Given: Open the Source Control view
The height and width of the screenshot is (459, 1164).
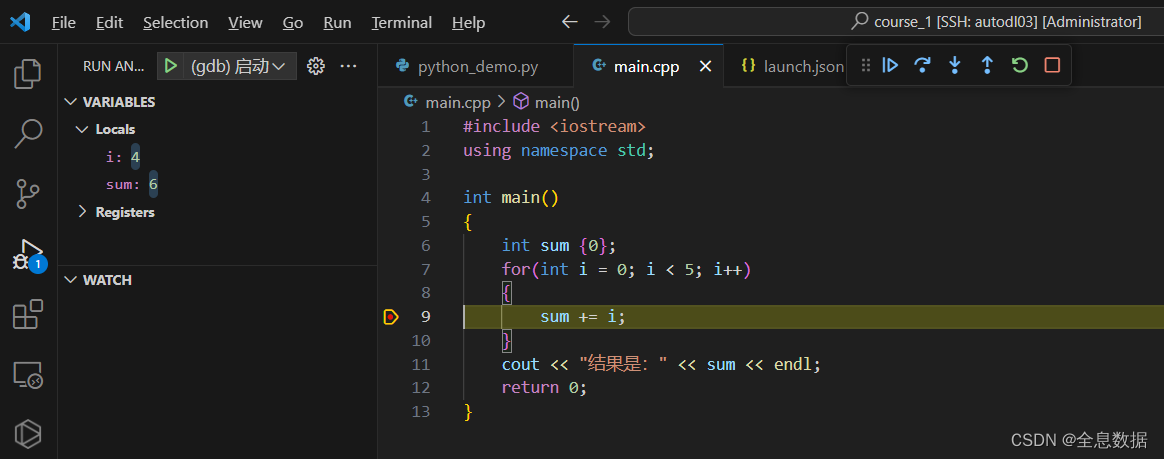Looking at the screenshot, I should pos(28,193).
